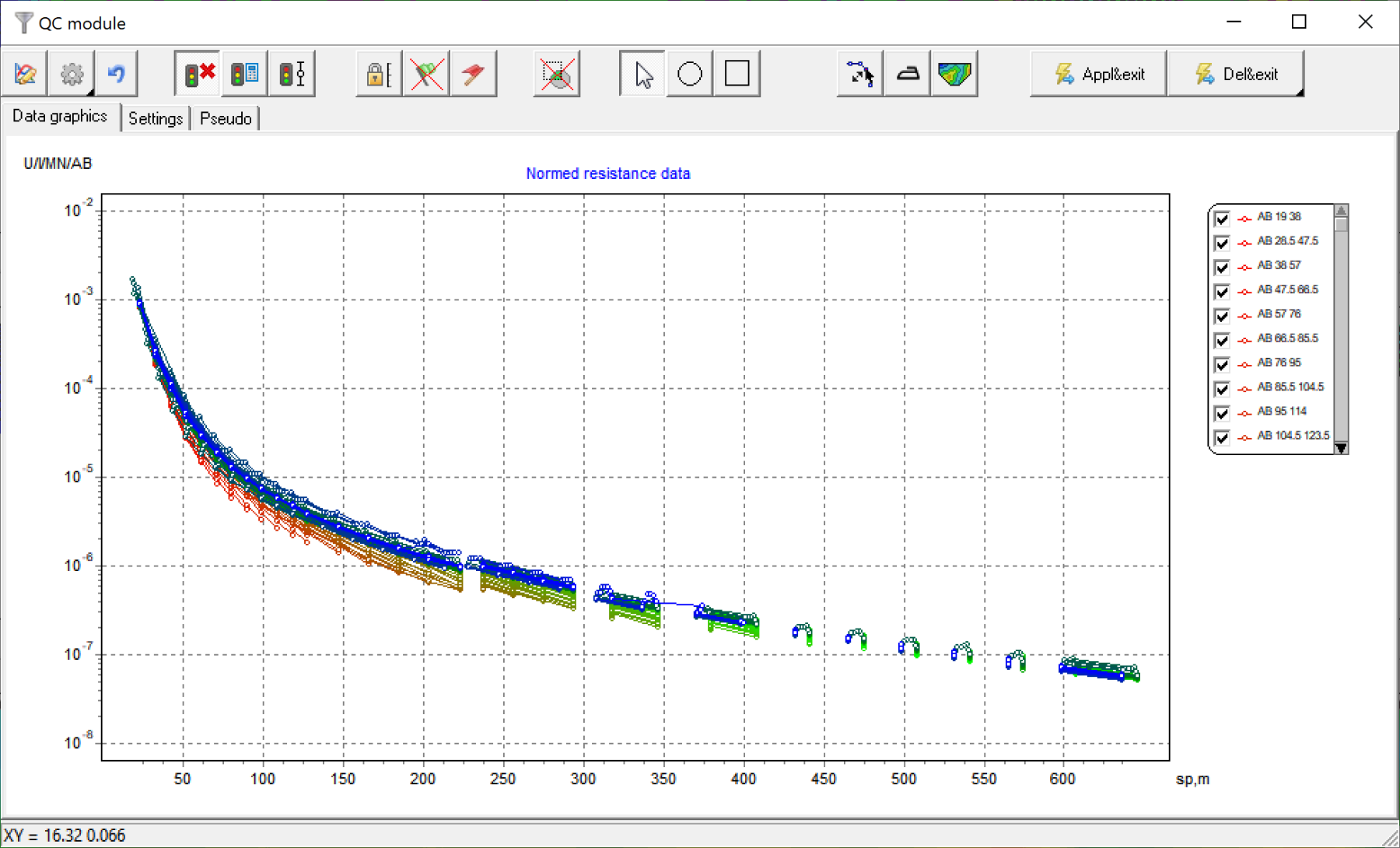Disable the AB 95 114 series checkbox
This screenshot has width=1400, height=848.
click(1222, 412)
